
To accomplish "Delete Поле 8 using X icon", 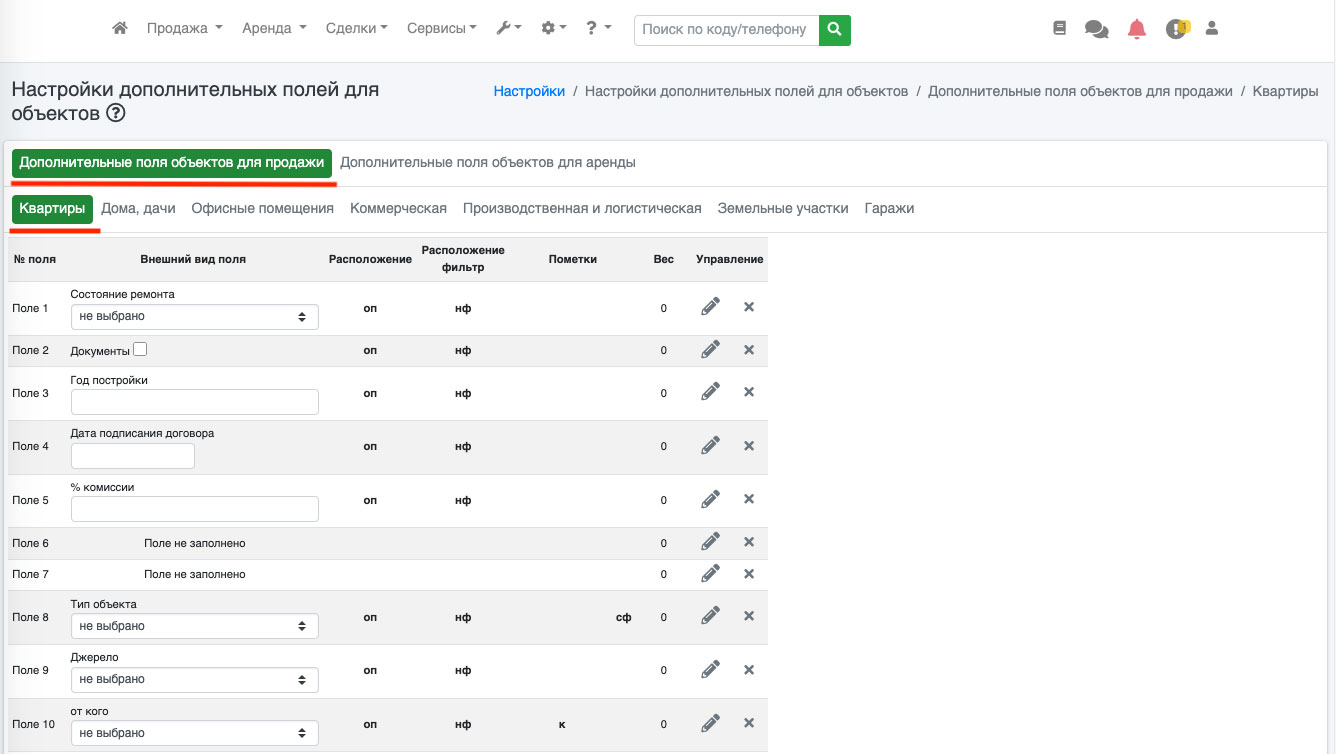I will [748, 616].
